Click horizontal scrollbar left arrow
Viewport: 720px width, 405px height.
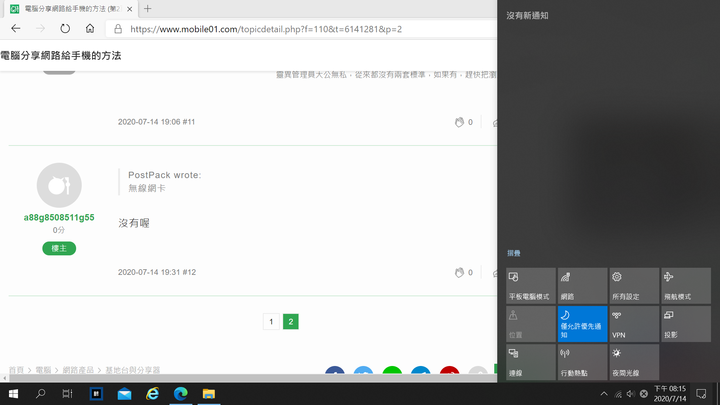point(4,378)
